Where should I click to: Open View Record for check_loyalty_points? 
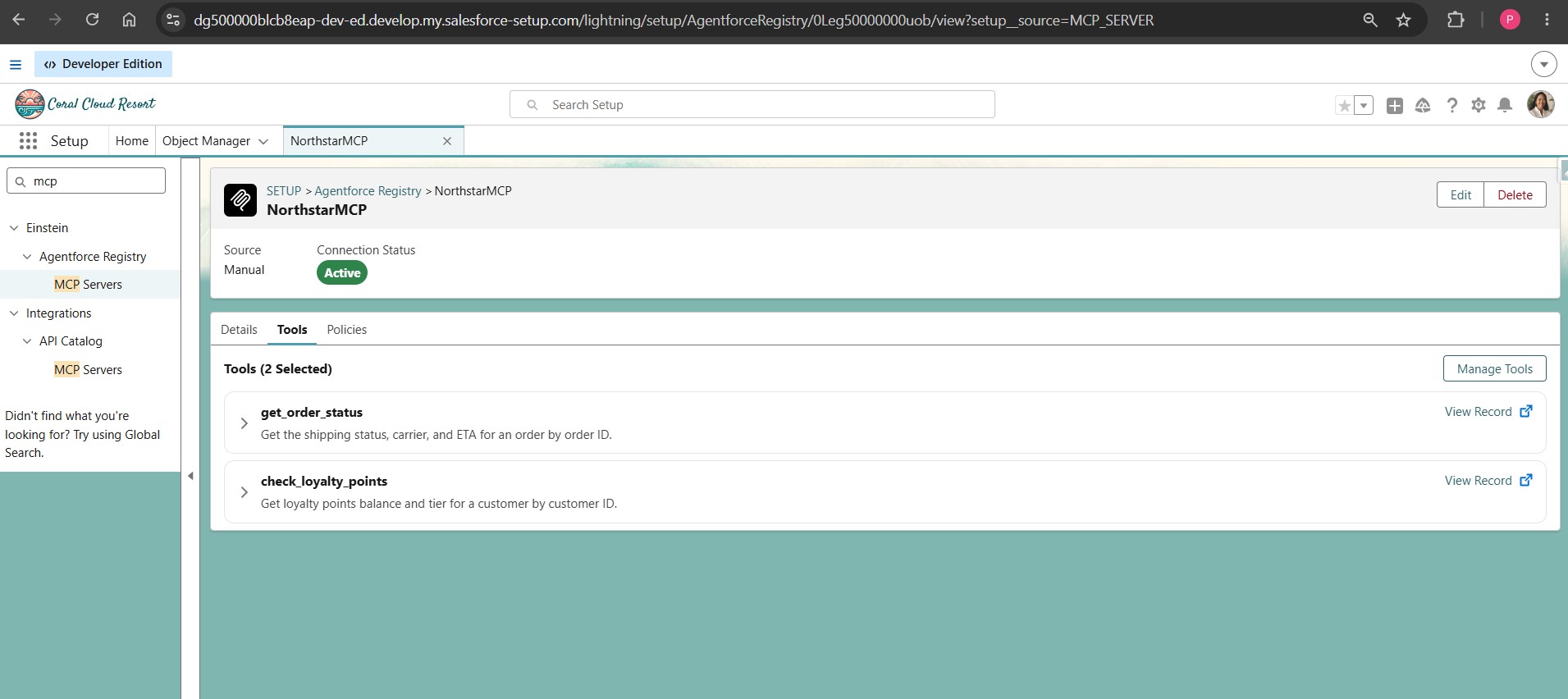coord(1488,481)
